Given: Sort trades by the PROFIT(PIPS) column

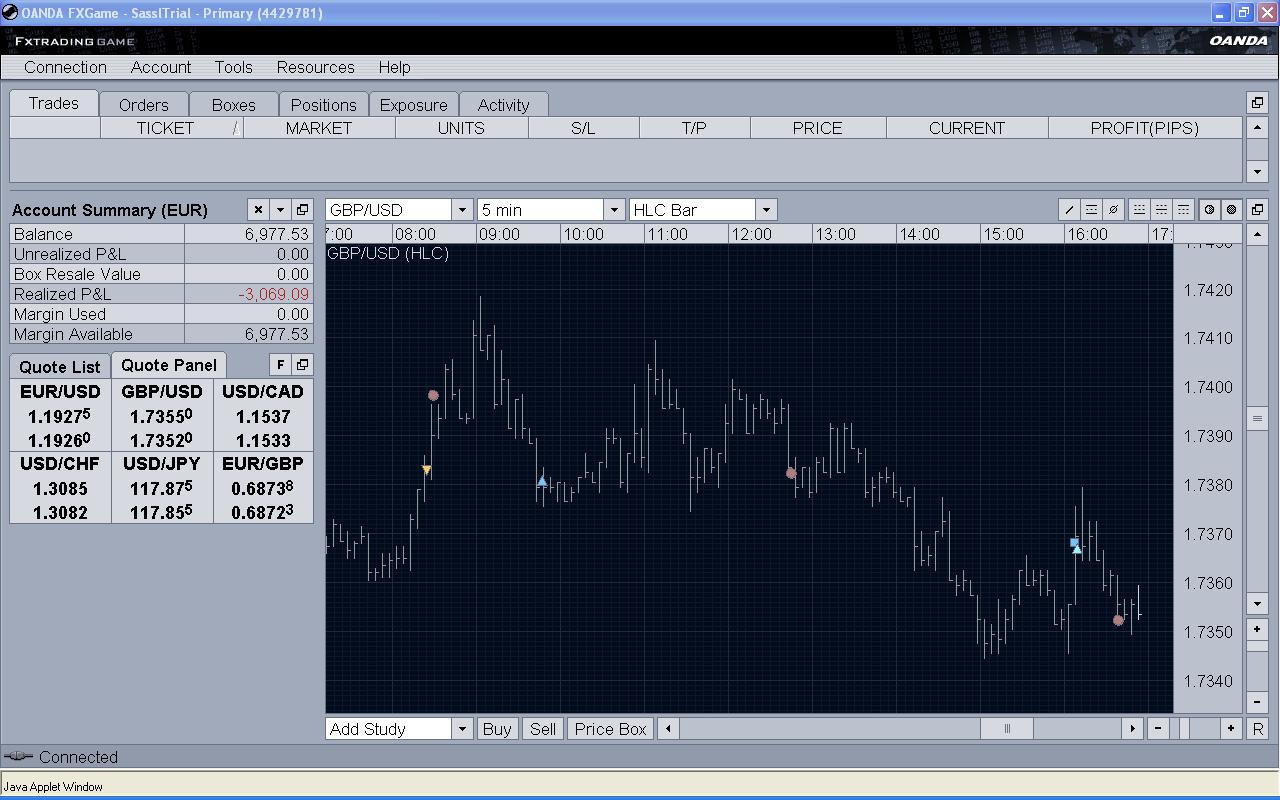Looking at the screenshot, I should [1145, 128].
